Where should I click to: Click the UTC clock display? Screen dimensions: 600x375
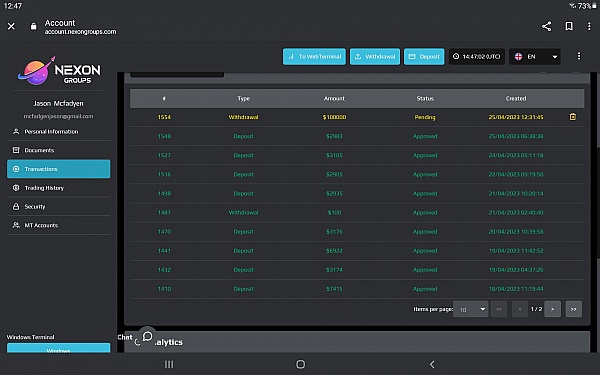476,57
